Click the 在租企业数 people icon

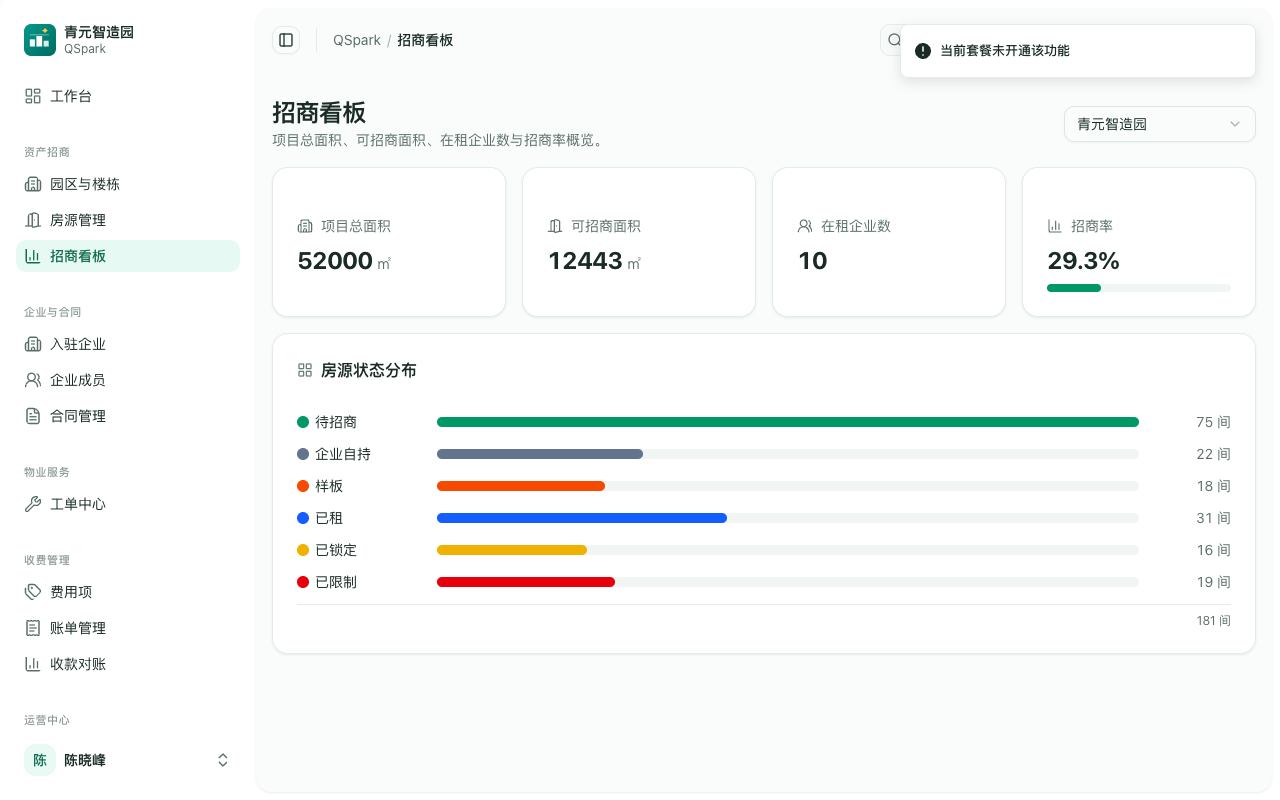(x=805, y=226)
